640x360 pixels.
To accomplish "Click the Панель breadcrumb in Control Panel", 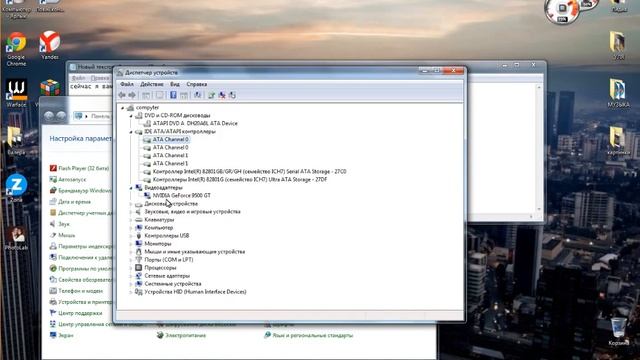I will click(100, 116).
